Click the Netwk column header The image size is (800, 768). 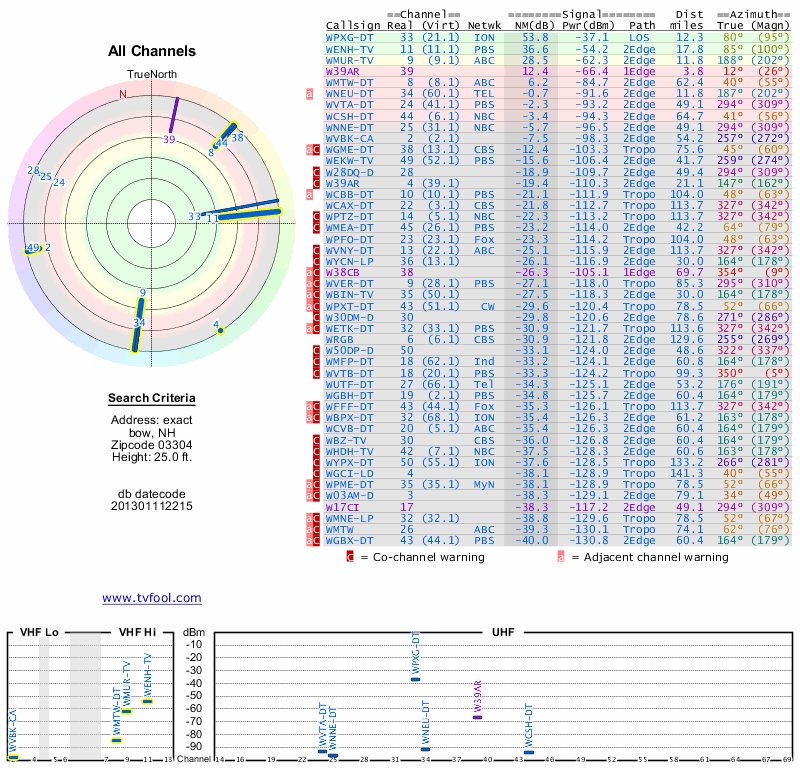[x=484, y=26]
